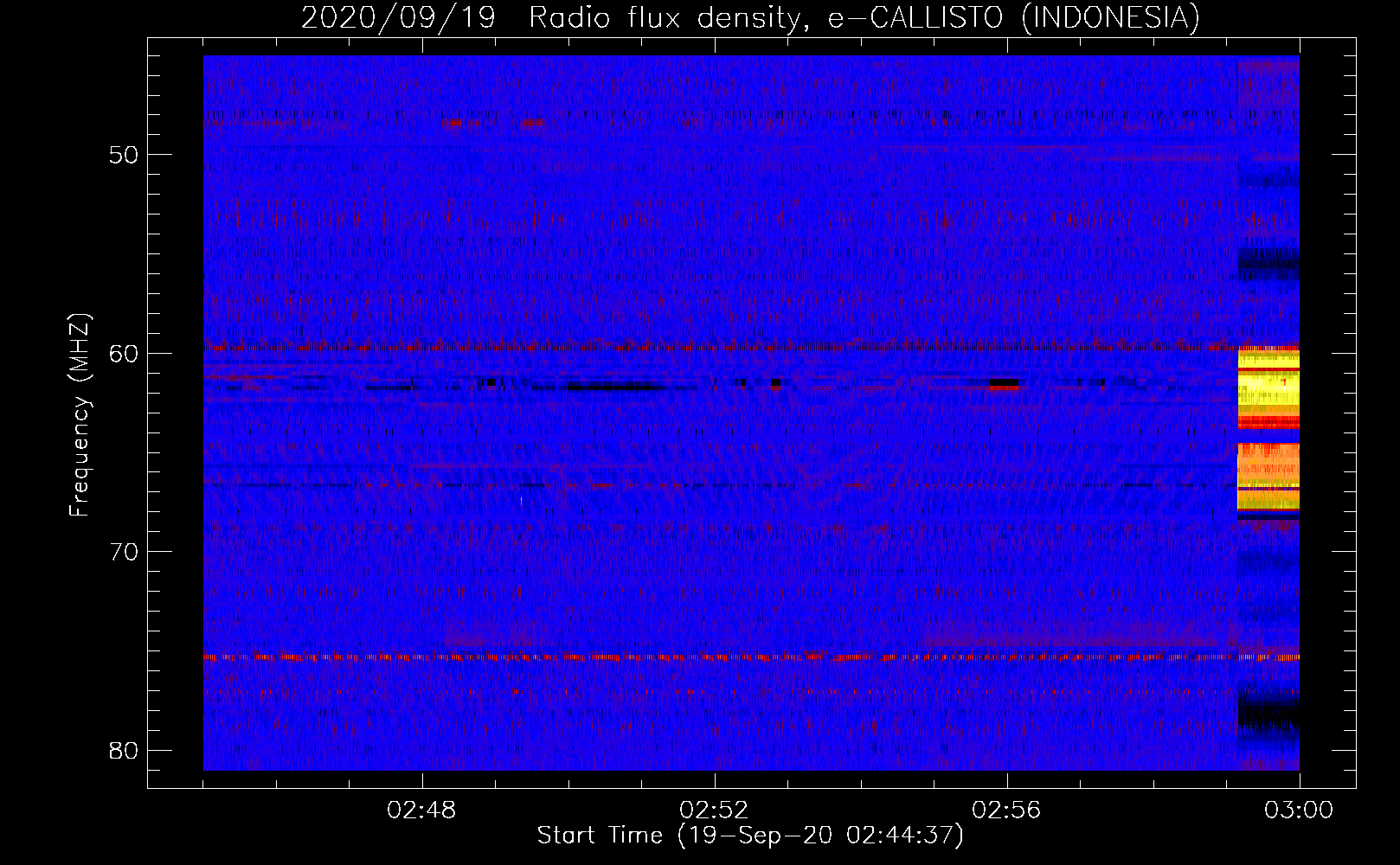Click the "Frequency (MHZ)" y-axis label
The width and height of the screenshot is (1400, 865).
tap(80, 415)
